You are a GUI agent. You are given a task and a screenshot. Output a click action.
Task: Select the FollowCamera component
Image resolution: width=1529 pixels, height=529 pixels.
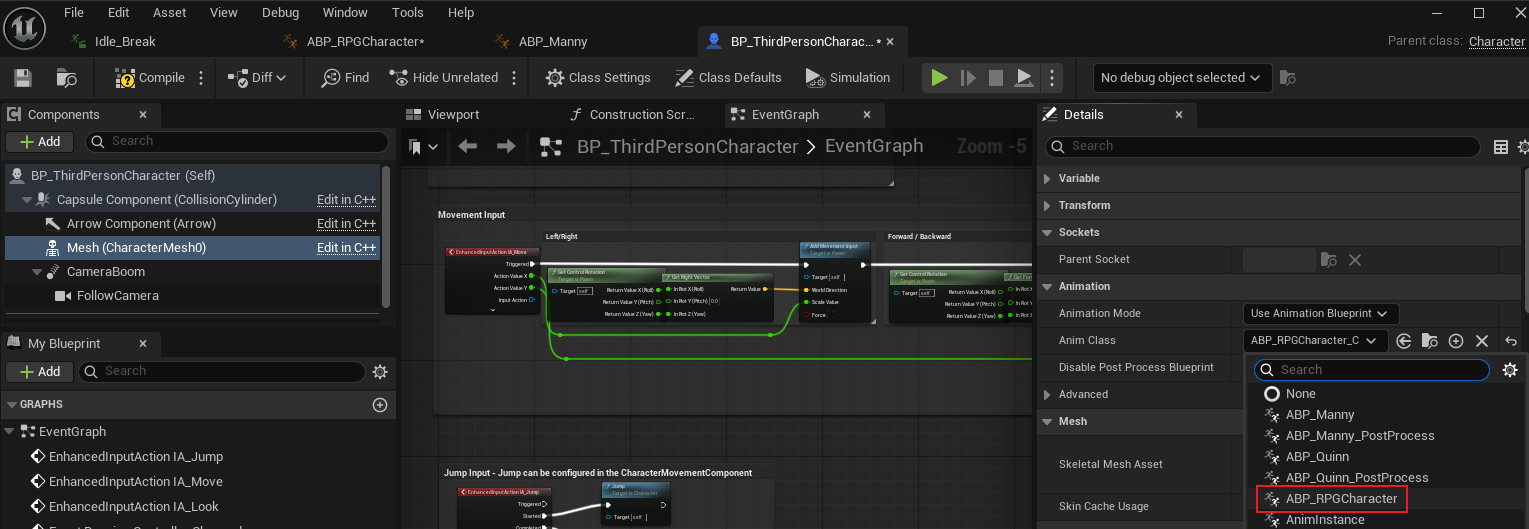118,296
